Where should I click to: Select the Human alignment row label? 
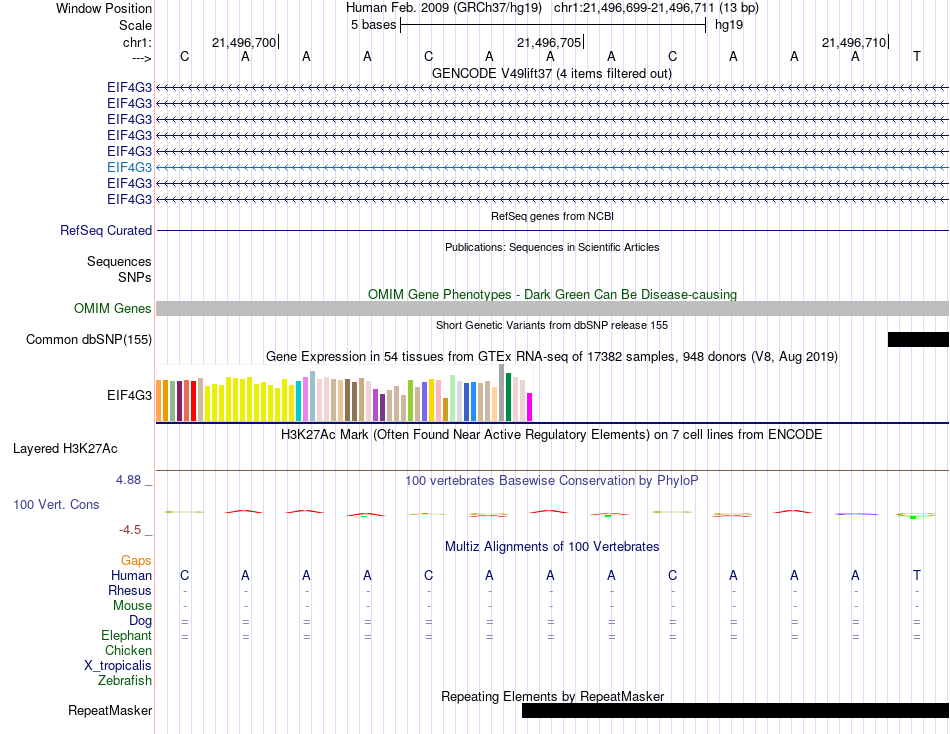pyautogui.click(x=131, y=575)
